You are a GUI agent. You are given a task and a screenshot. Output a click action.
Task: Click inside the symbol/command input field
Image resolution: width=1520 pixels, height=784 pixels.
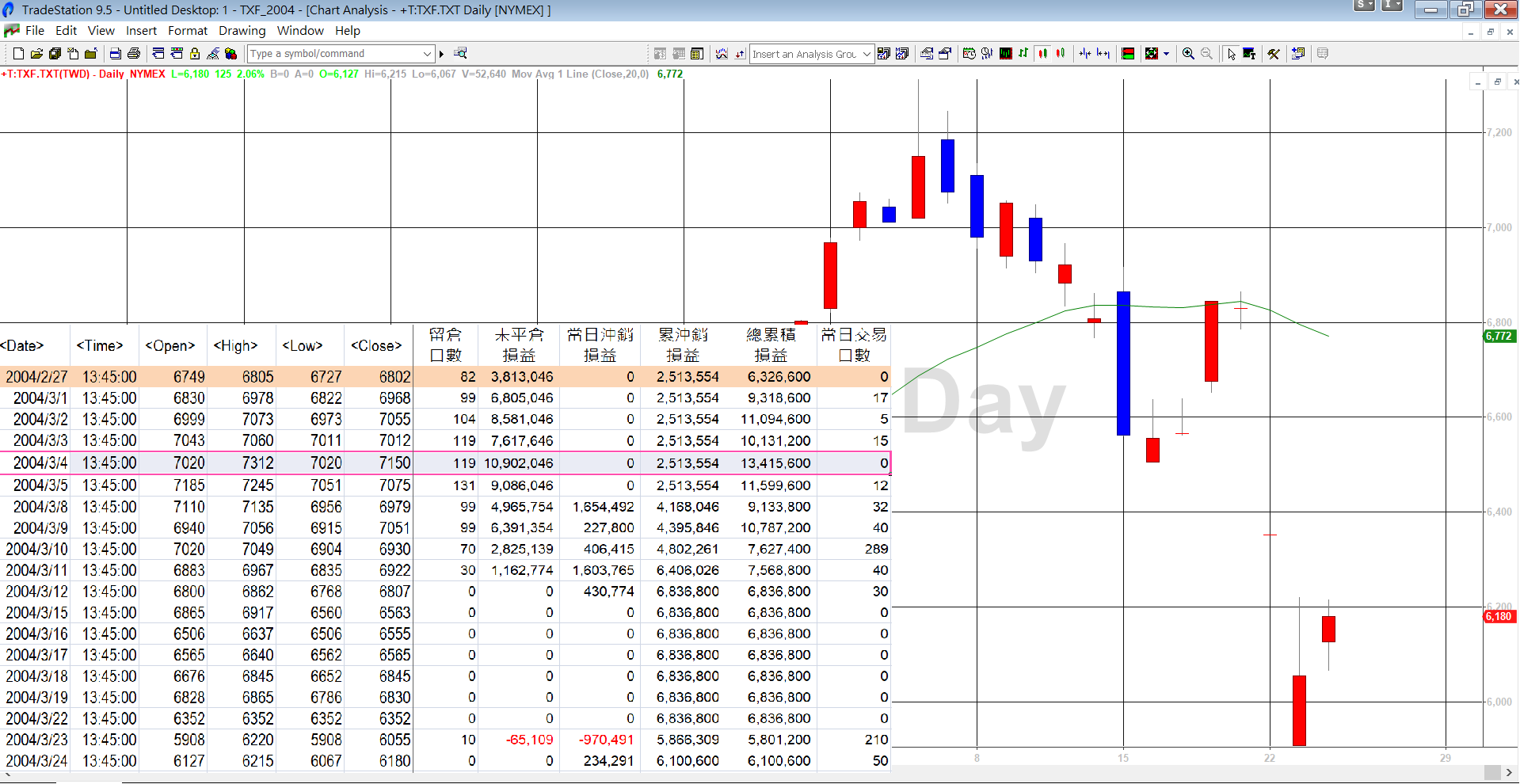[333, 54]
